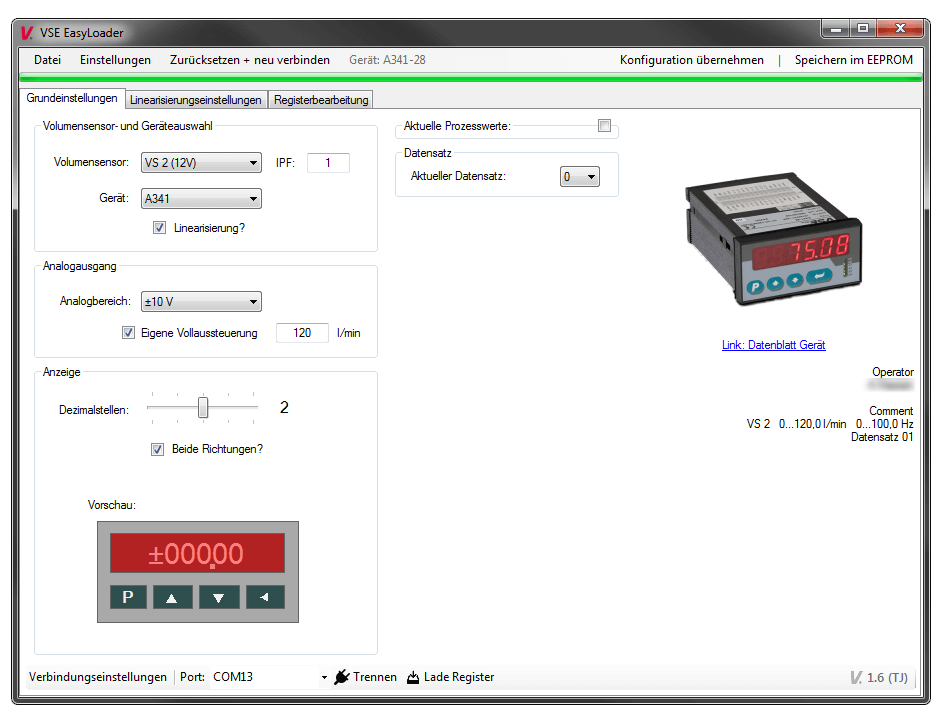
Task: Click Zurücksetzen + neu verbinden menu
Action: [250, 60]
